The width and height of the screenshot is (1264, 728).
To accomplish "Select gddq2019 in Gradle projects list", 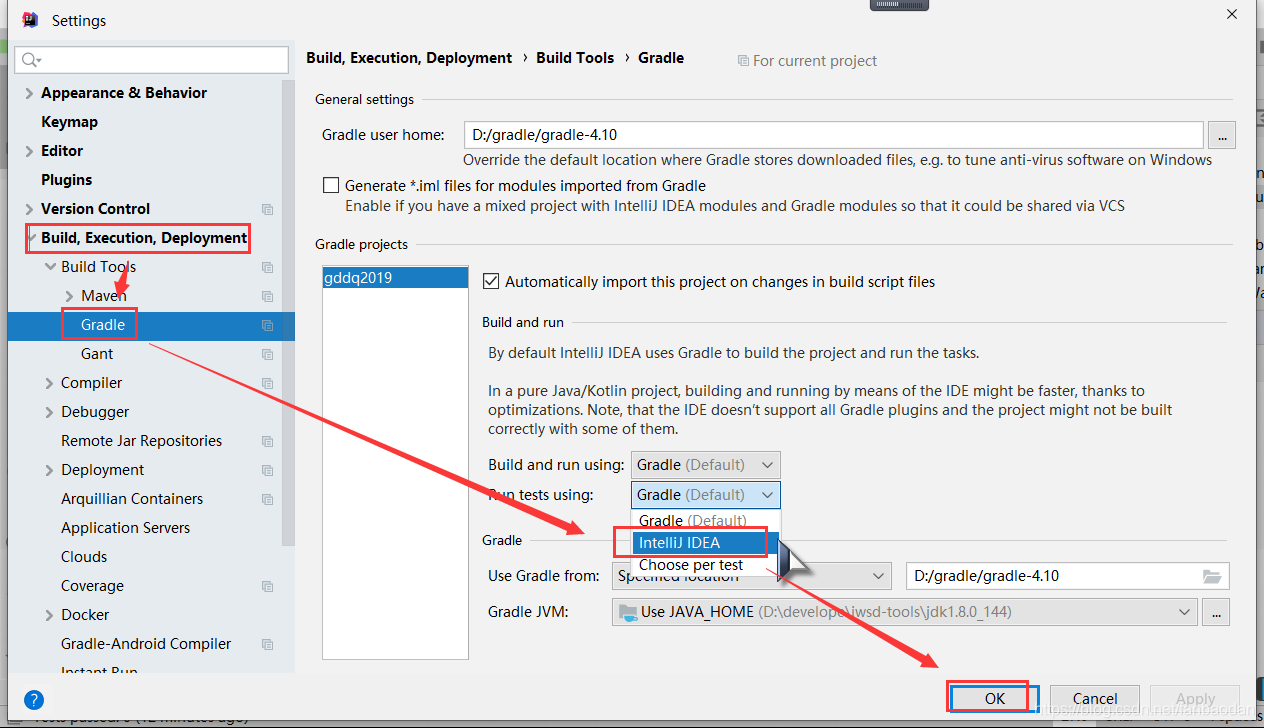I will click(x=395, y=278).
